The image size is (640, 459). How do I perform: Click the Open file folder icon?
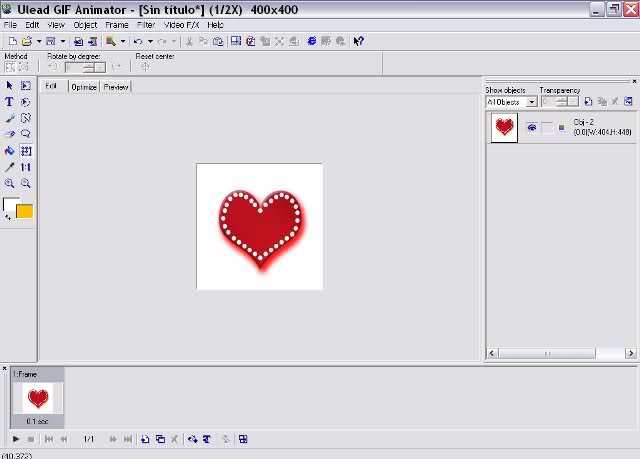[27, 41]
